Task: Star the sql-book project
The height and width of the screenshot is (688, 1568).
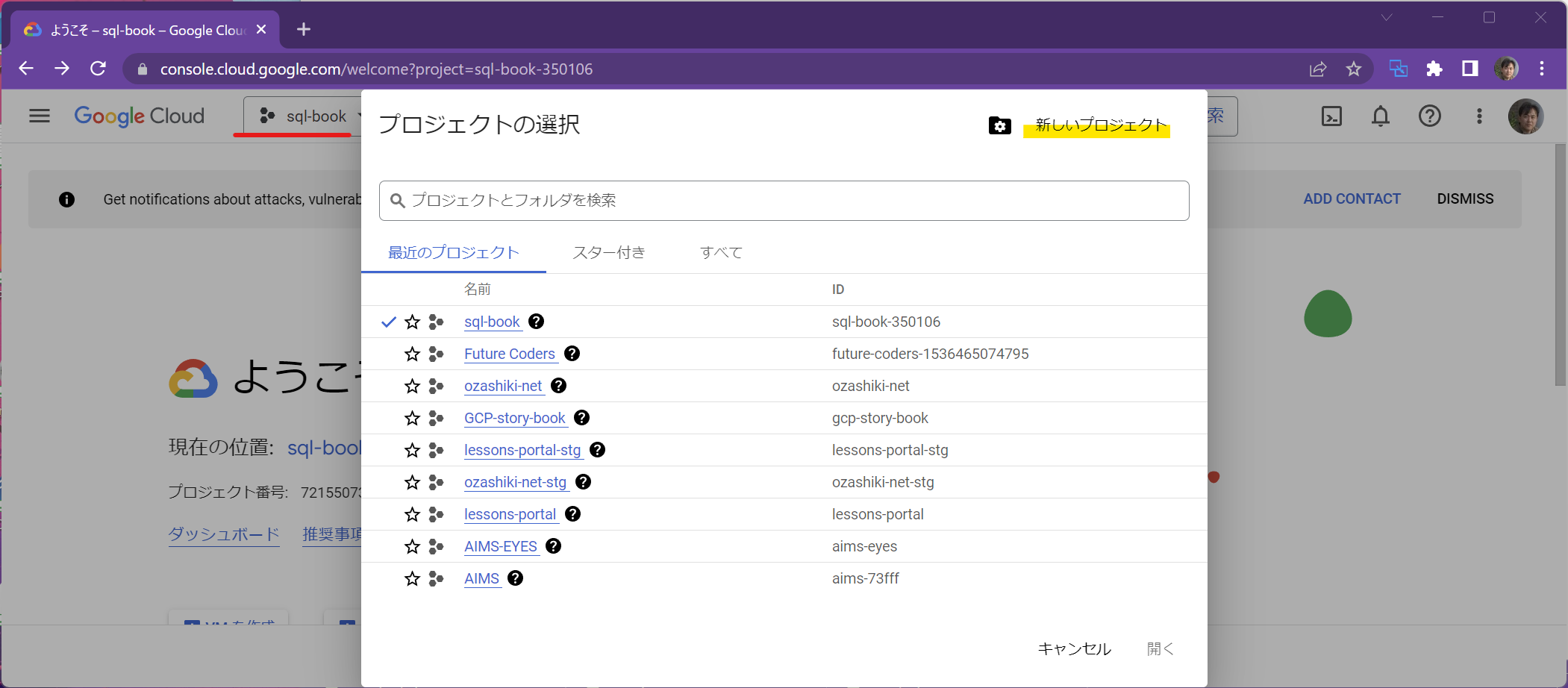Action: pyautogui.click(x=411, y=322)
